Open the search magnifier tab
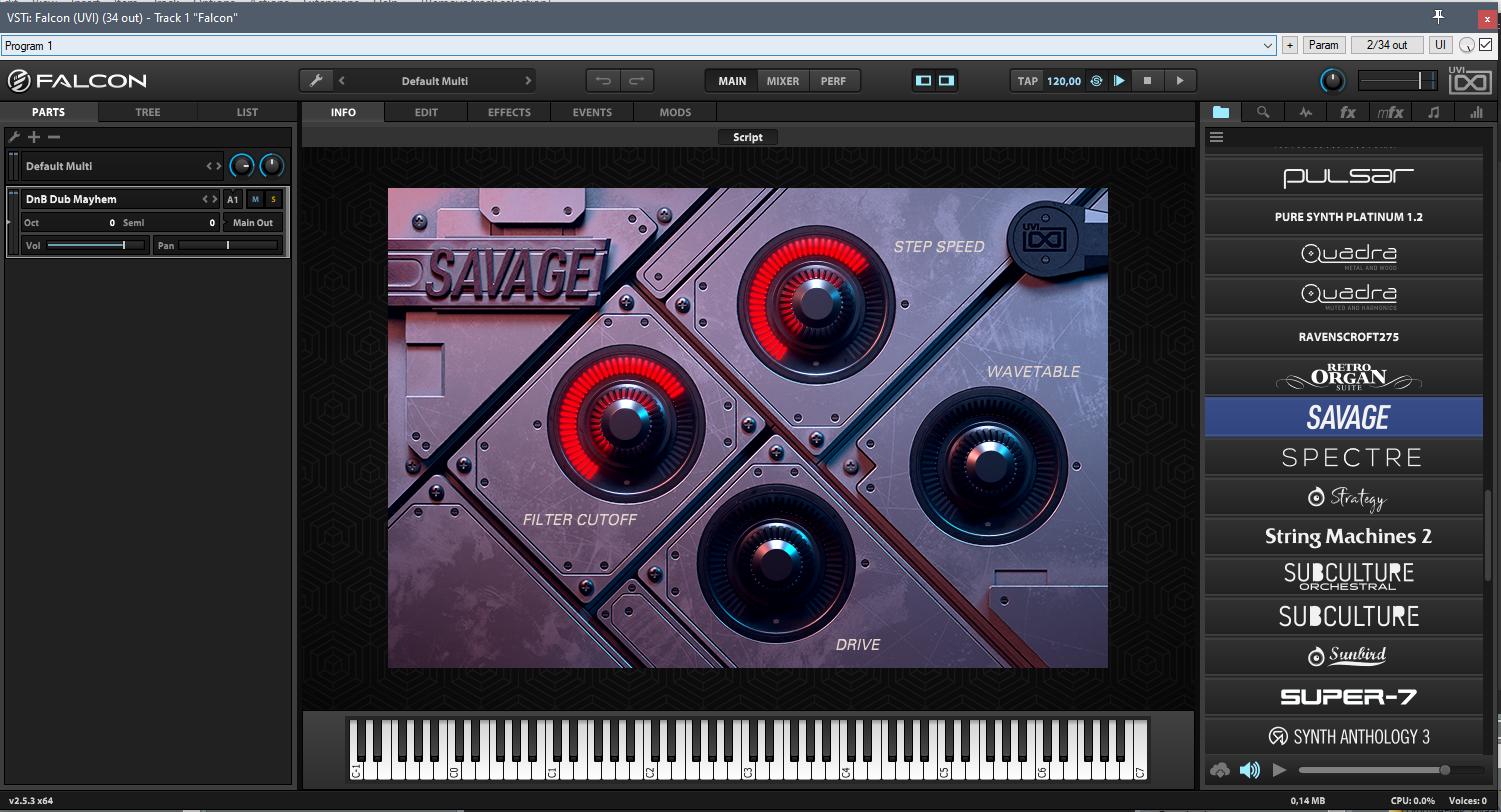This screenshot has width=1501, height=812. tap(1263, 112)
